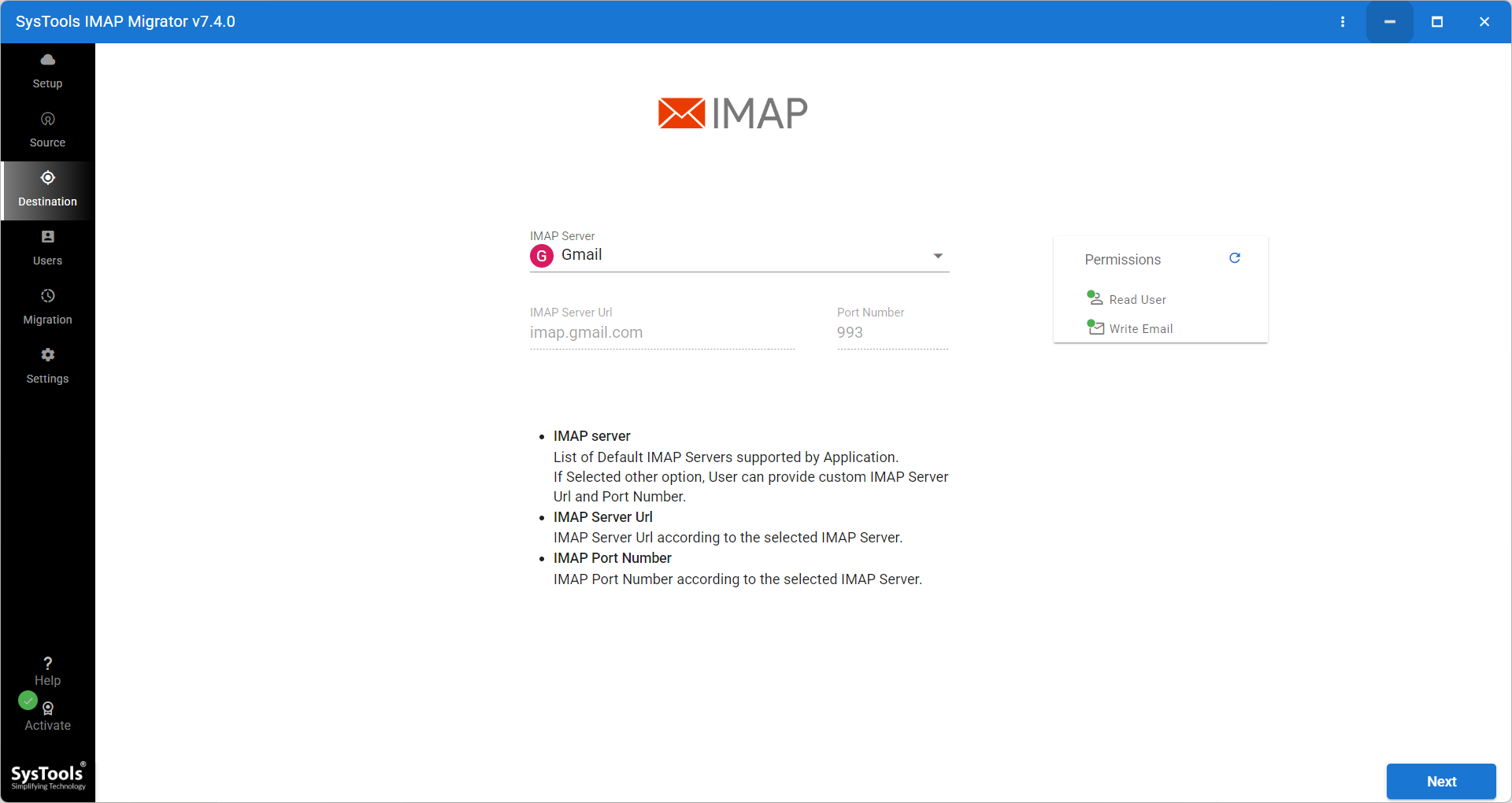The height and width of the screenshot is (803, 1512).
Task: Click the Next button
Action: click(1441, 781)
